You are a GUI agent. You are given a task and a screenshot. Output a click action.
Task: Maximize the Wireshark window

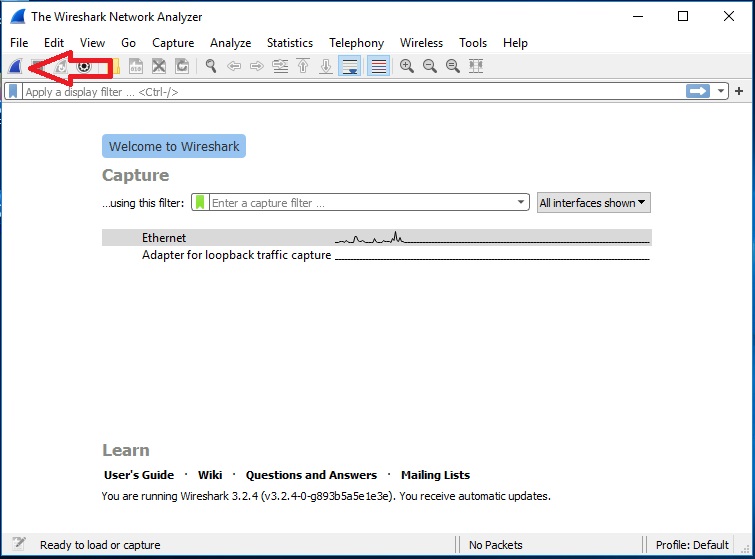point(683,16)
